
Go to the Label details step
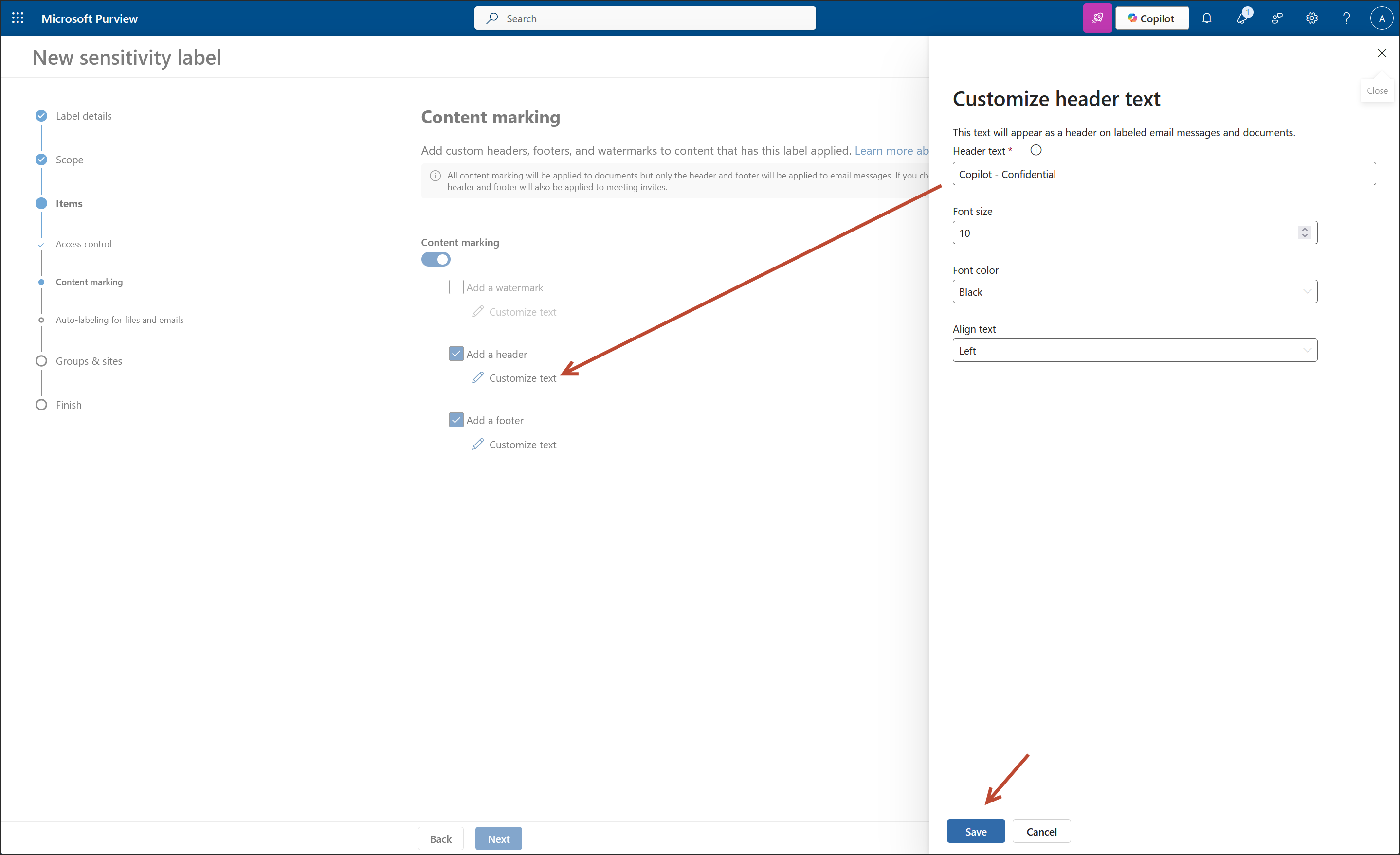click(84, 116)
